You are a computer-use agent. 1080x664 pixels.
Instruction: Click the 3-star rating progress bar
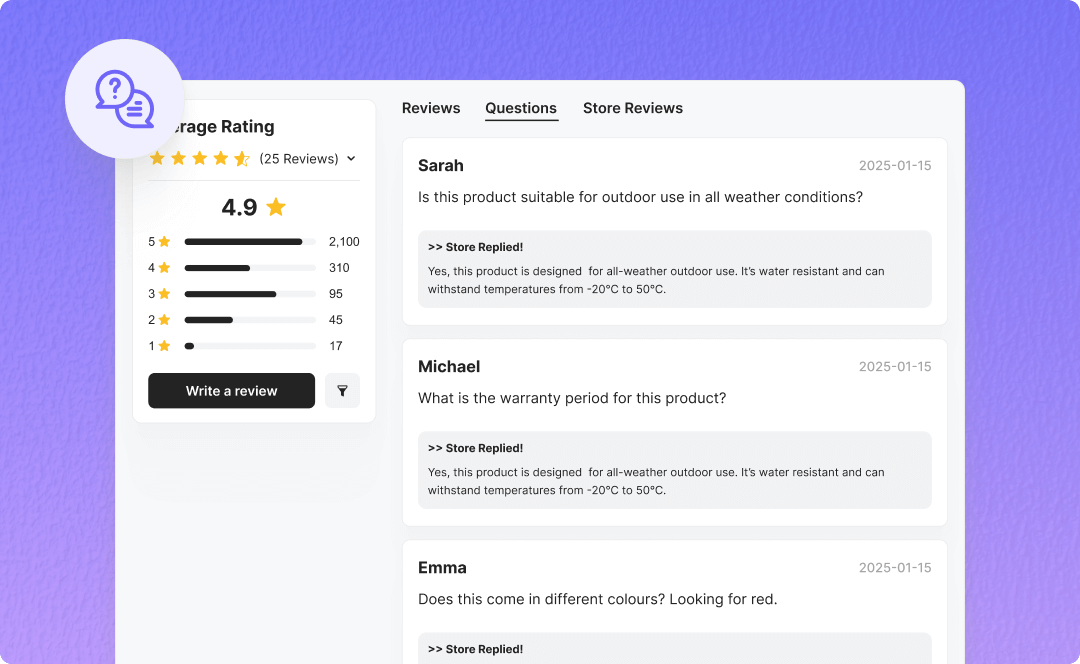pyautogui.click(x=249, y=294)
